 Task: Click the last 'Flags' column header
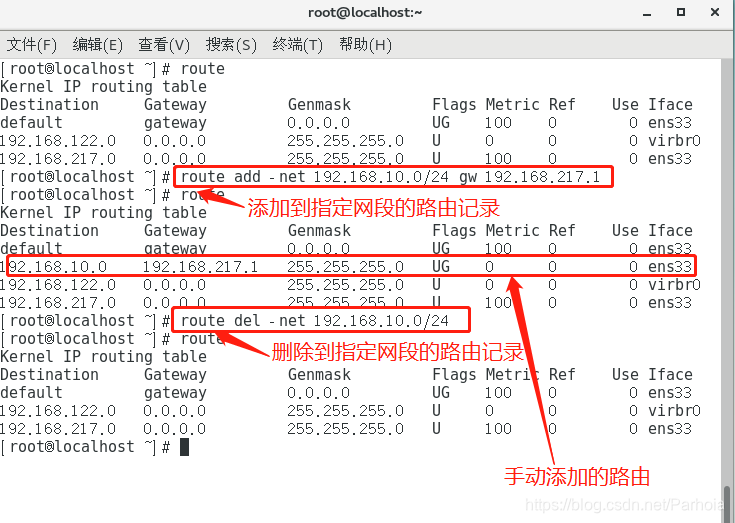tap(454, 375)
